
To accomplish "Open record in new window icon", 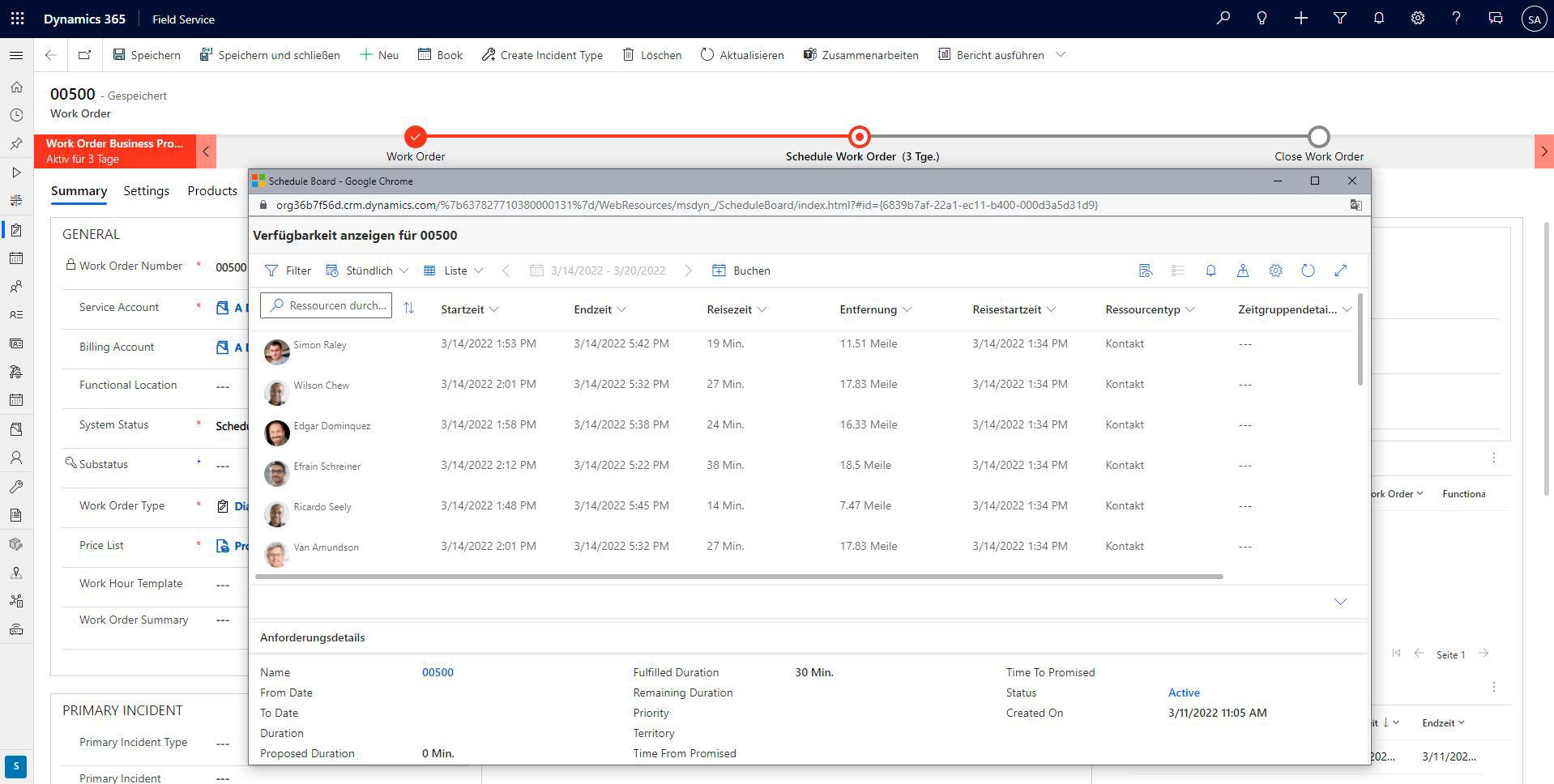I will 84,55.
